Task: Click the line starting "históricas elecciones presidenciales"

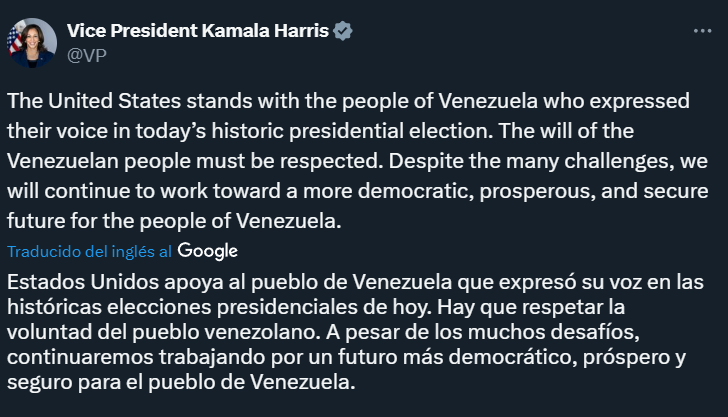Action: pyautogui.click(x=316, y=307)
